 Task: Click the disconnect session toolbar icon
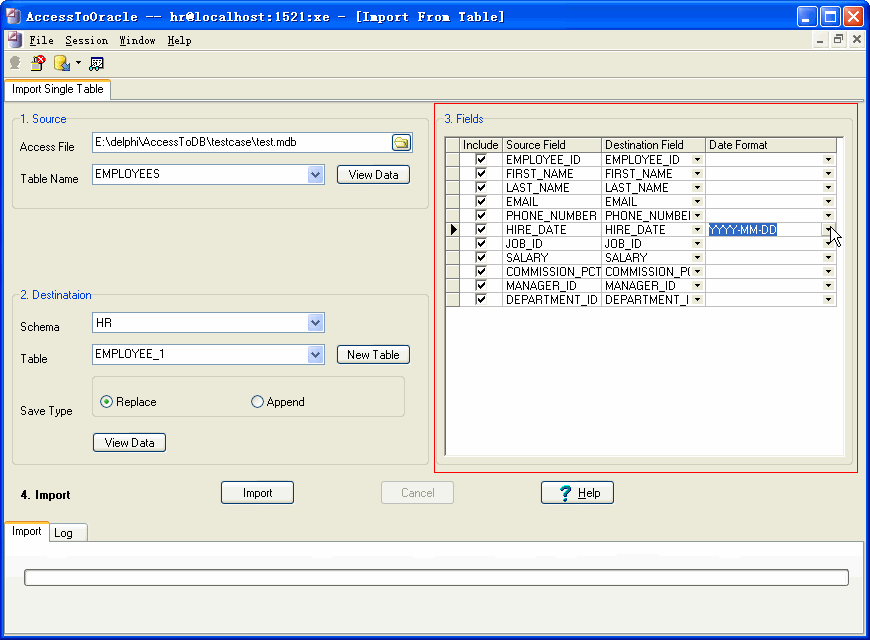38,63
